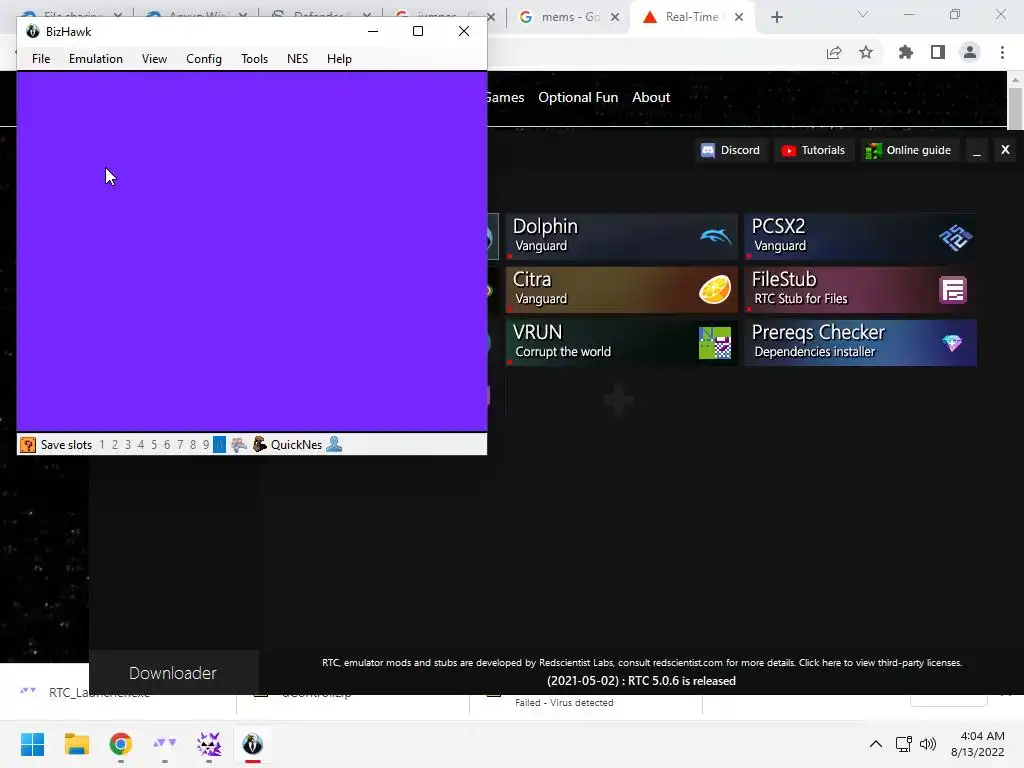Bookmark this page with the star icon
This screenshot has height=768, width=1024.
[866, 53]
